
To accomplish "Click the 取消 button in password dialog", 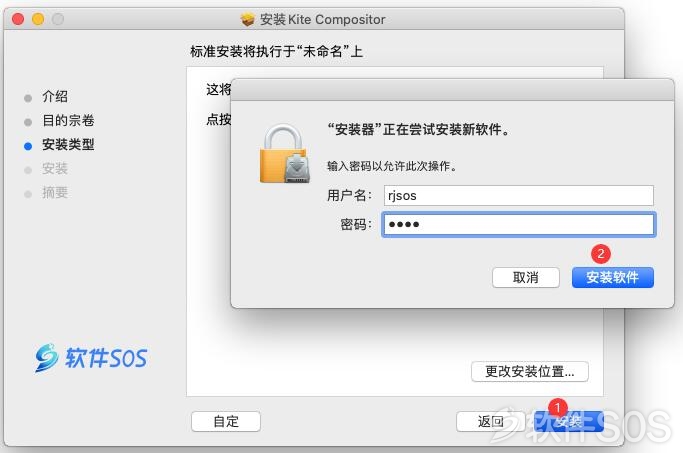I will [526, 277].
